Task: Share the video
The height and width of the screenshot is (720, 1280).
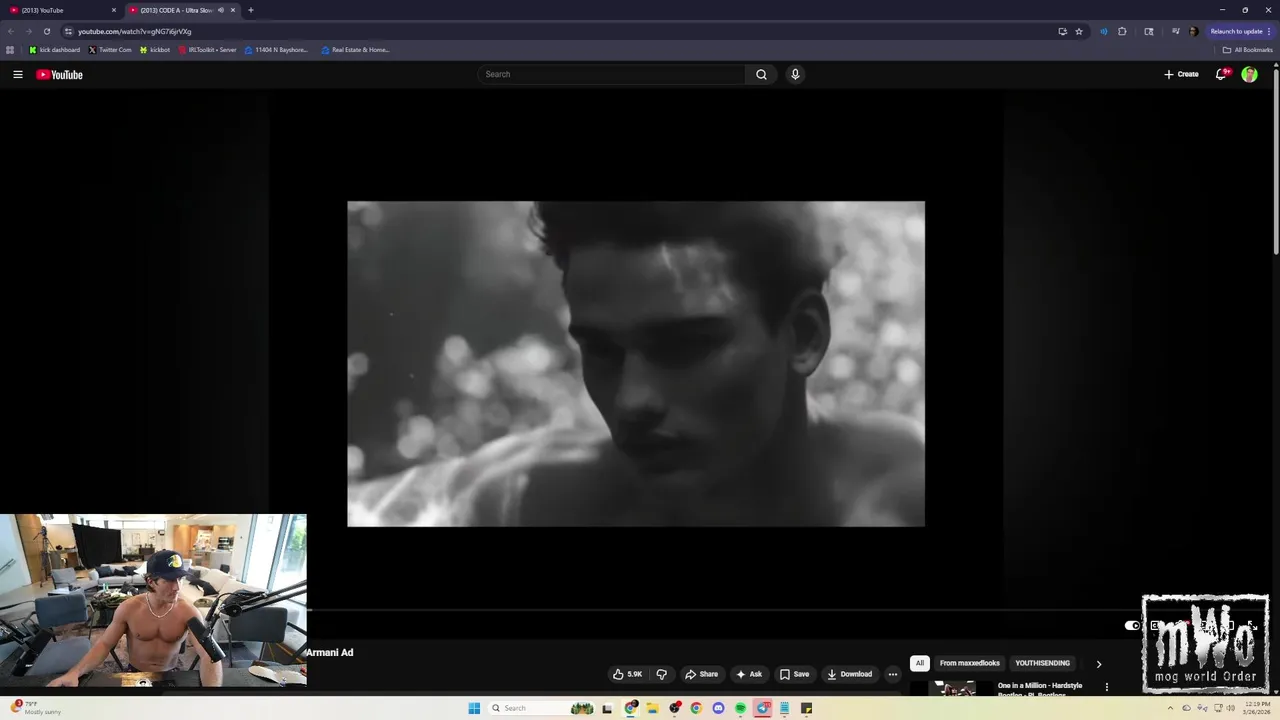Action: (x=701, y=674)
